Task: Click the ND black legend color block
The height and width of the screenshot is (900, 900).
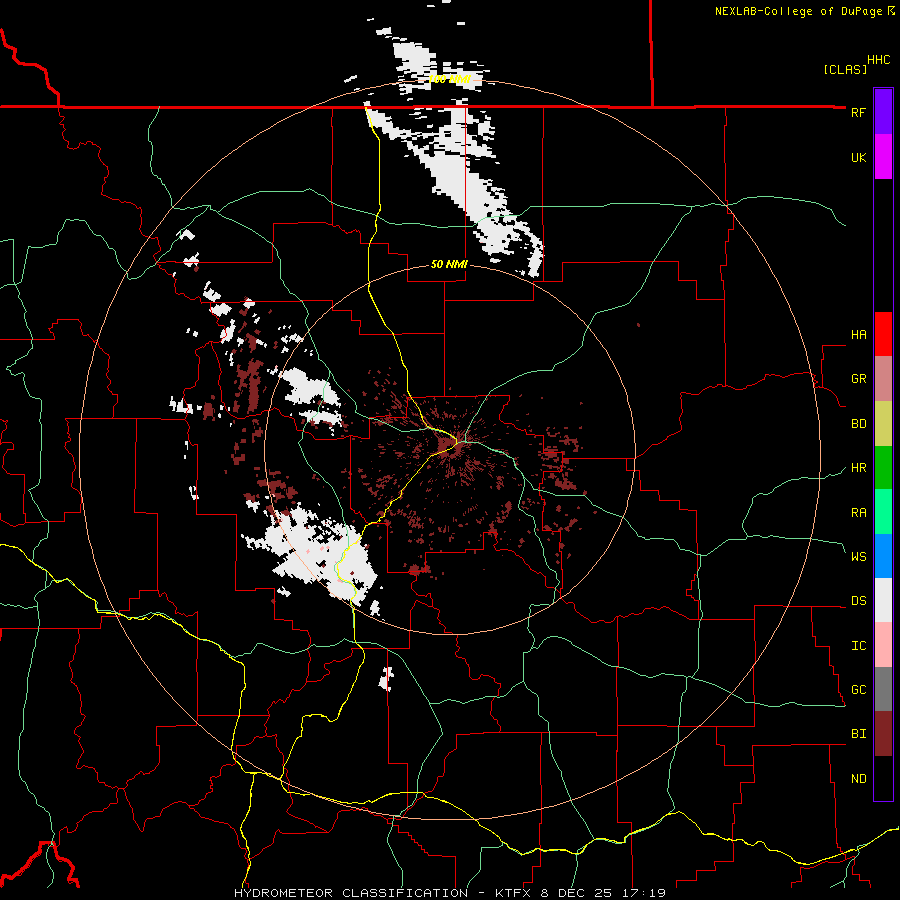Action: [883, 778]
